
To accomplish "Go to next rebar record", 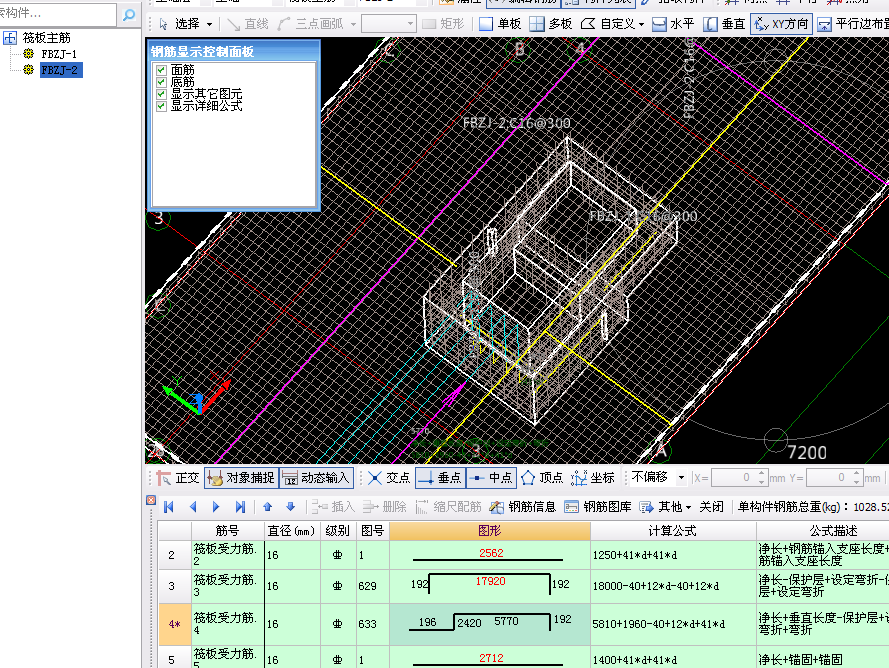I will tap(216, 507).
